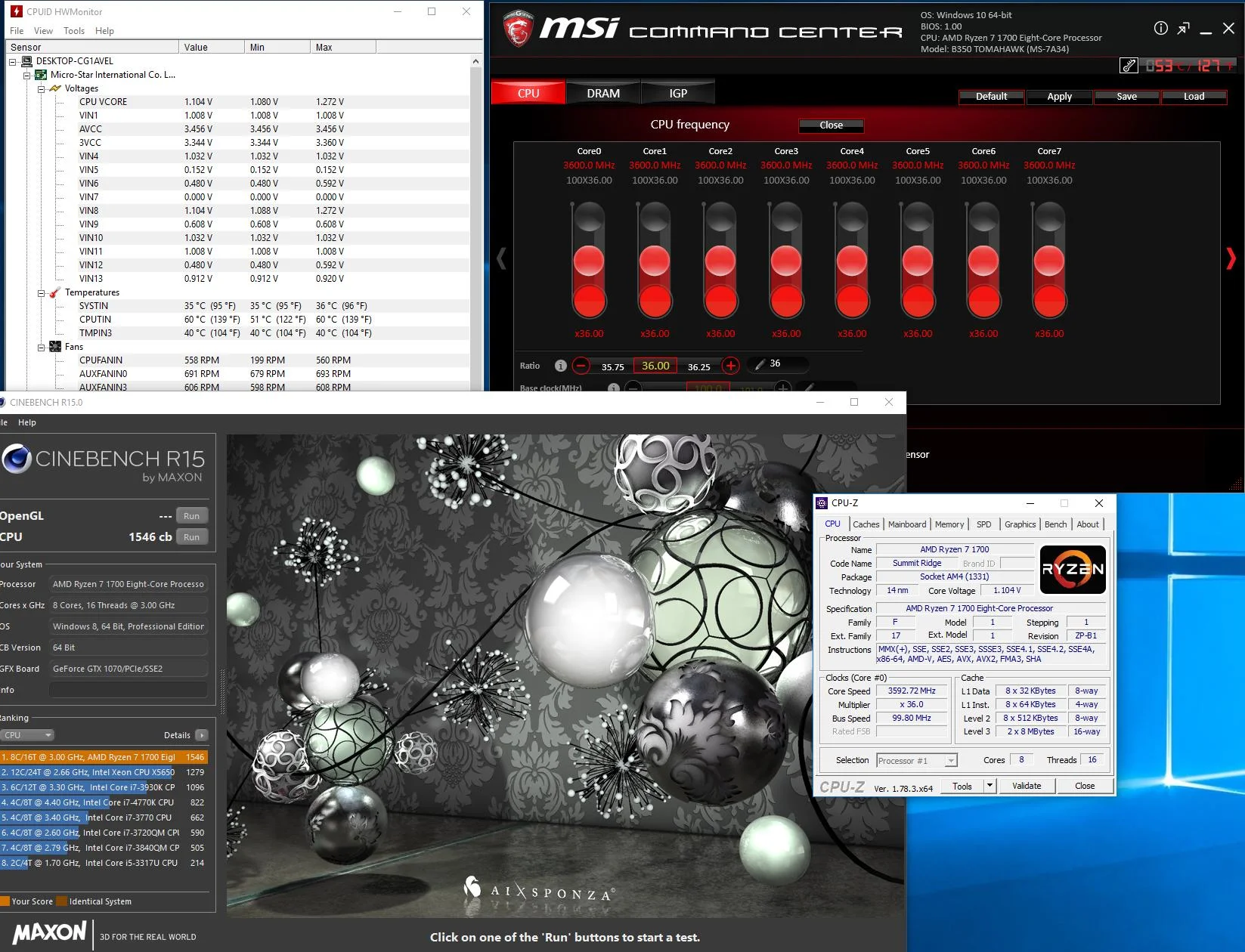Click Validate in CPU-Z
The width and height of the screenshot is (1245, 952).
point(1027,786)
